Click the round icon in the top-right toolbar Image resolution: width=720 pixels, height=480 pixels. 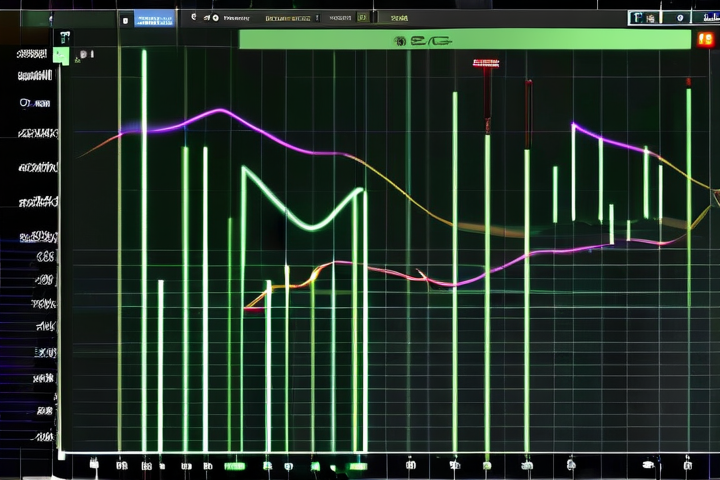pyautogui.click(x=682, y=18)
